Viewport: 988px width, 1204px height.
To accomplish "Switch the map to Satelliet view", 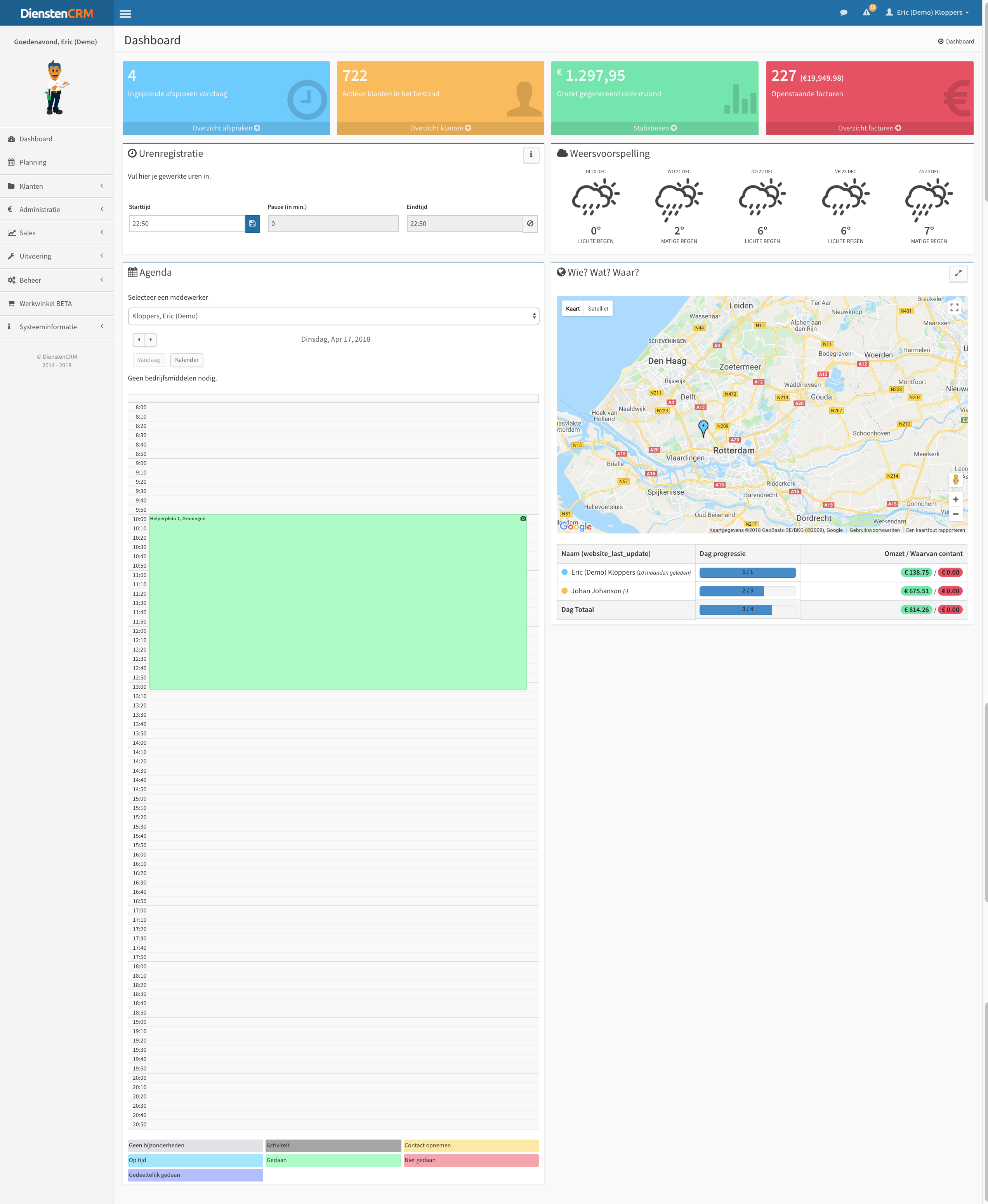I will click(597, 309).
